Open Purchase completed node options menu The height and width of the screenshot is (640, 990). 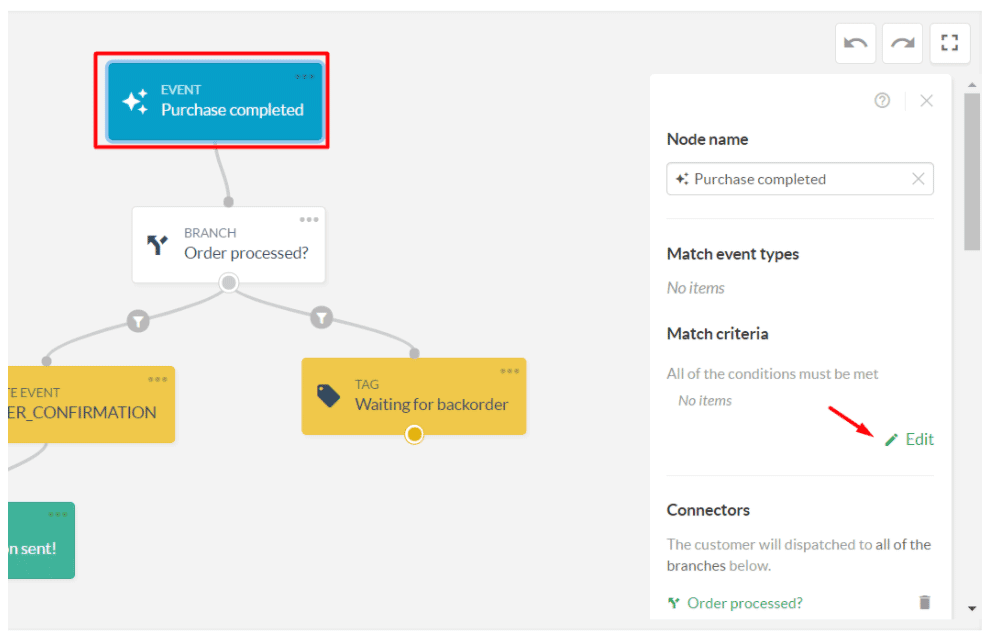tap(305, 77)
